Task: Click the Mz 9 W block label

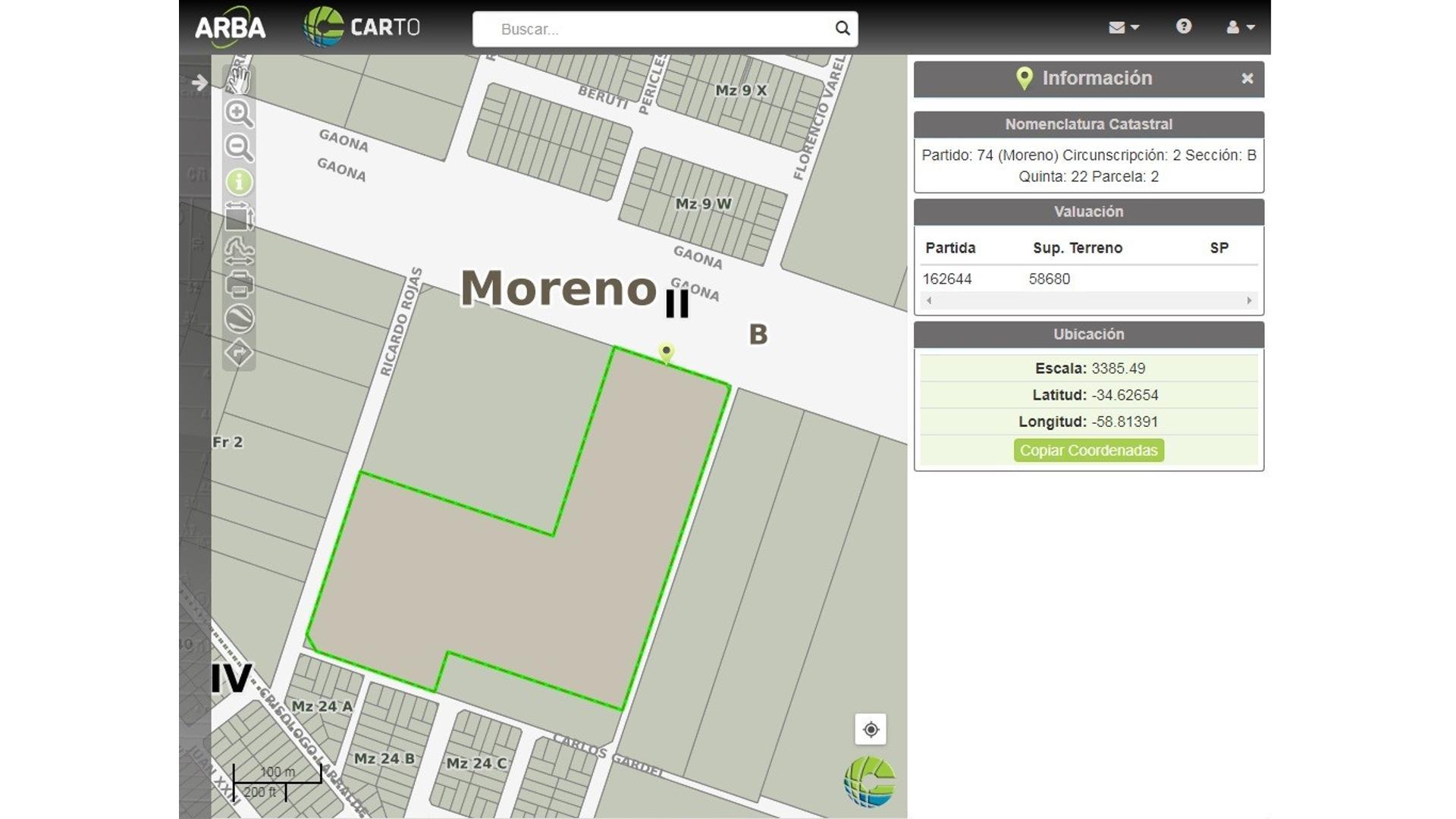Action: [x=703, y=204]
